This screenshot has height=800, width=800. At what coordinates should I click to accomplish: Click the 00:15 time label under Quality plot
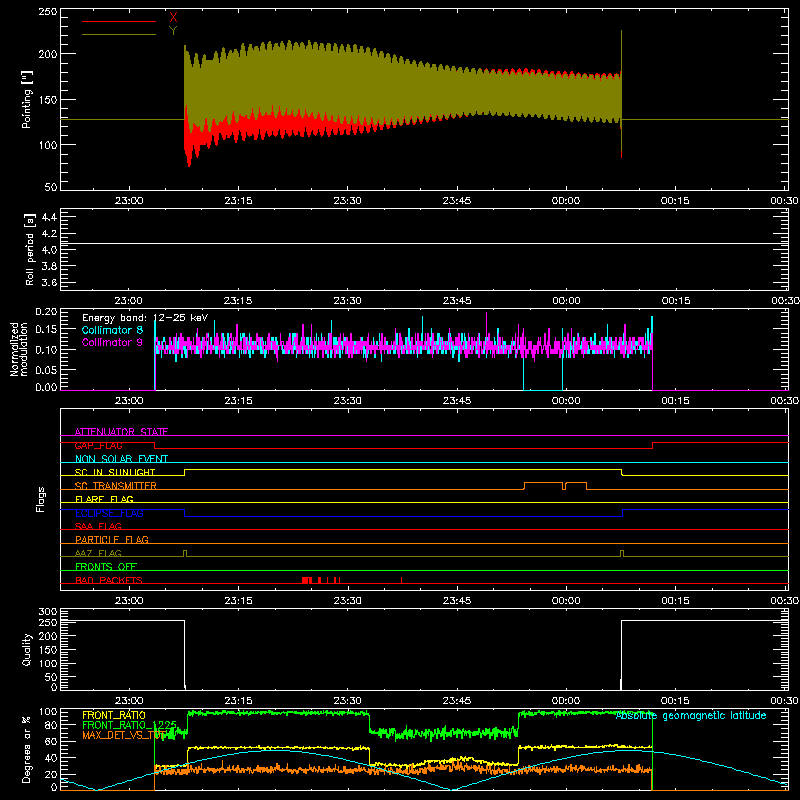coord(675,701)
